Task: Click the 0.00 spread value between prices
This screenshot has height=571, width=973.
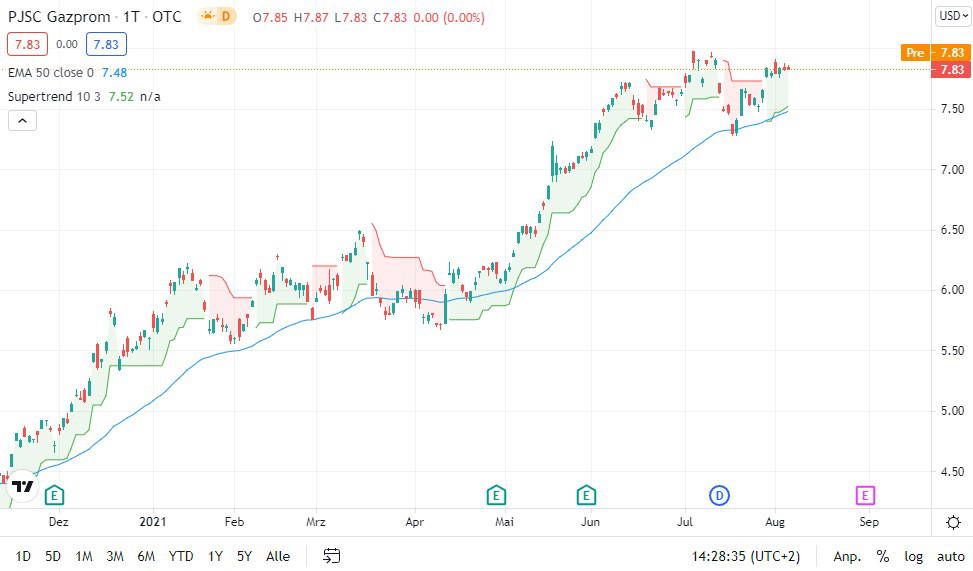Action: pyautogui.click(x=67, y=44)
